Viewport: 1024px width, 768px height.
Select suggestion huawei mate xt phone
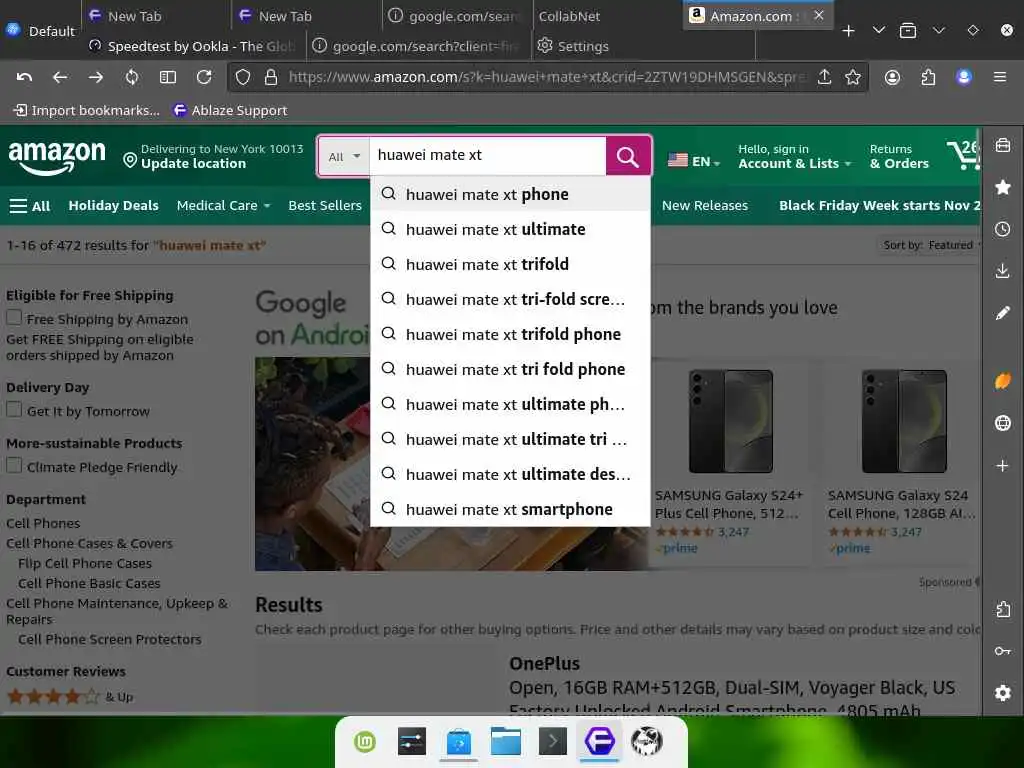510,195
